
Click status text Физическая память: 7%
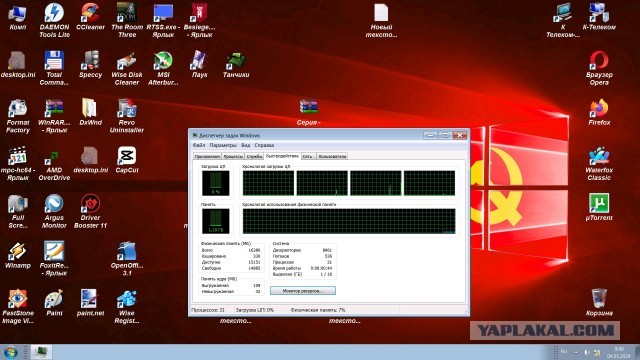[x=318, y=310]
